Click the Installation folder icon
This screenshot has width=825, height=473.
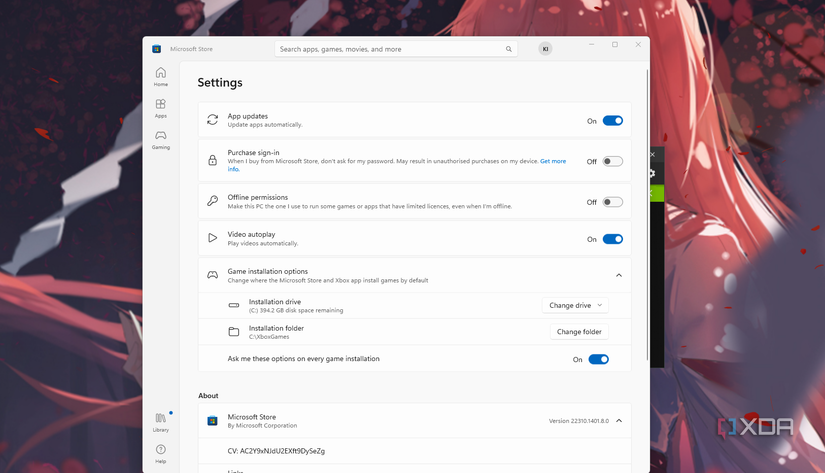(x=234, y=331)
